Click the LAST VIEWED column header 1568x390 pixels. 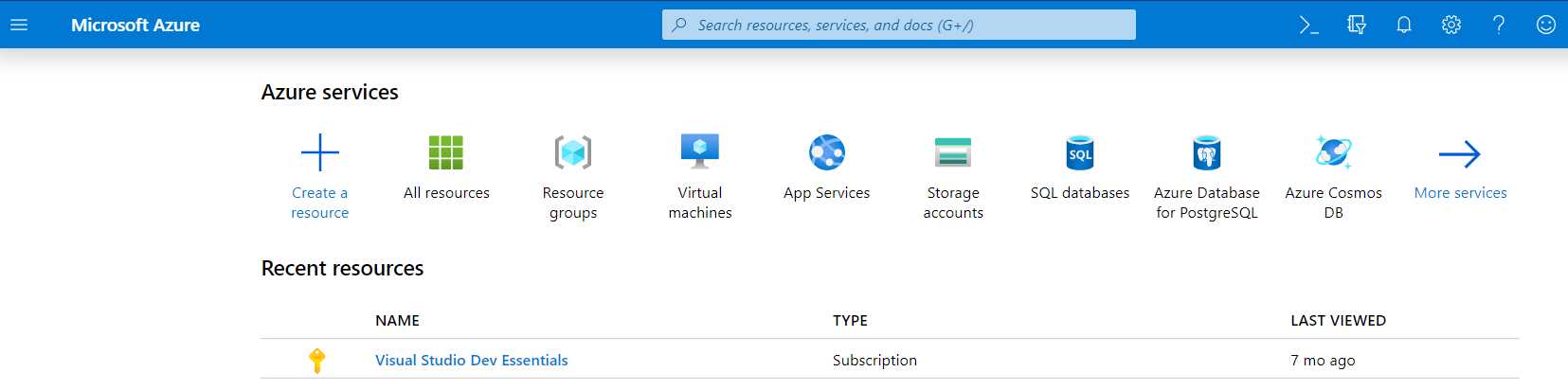pyautogui.click(x=1338, y=321)
